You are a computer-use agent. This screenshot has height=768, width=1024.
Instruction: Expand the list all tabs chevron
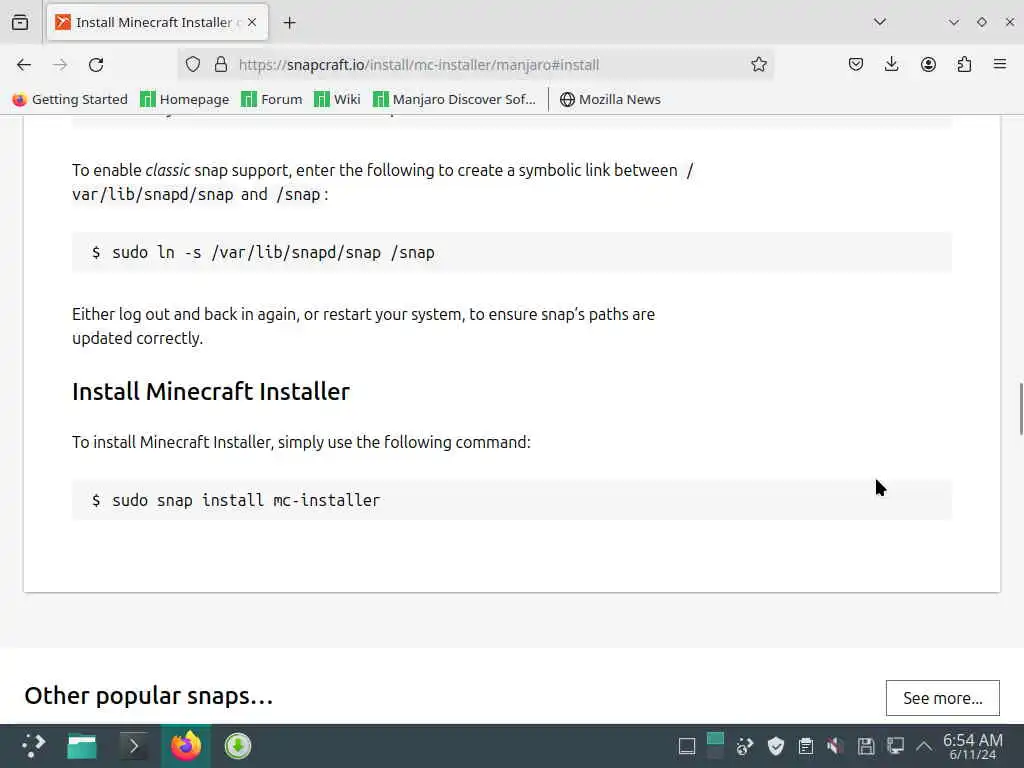[x=880, y=22]
